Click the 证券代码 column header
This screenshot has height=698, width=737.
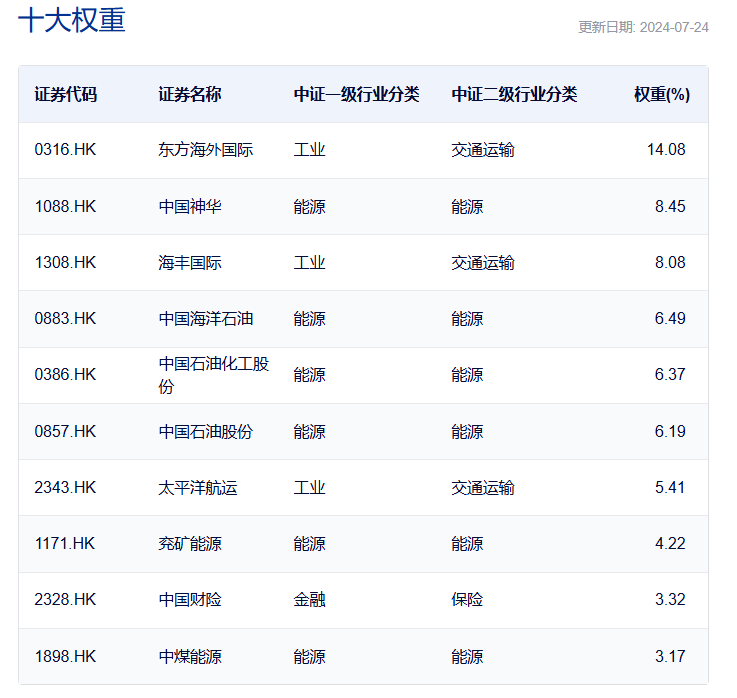click(65, 94)
